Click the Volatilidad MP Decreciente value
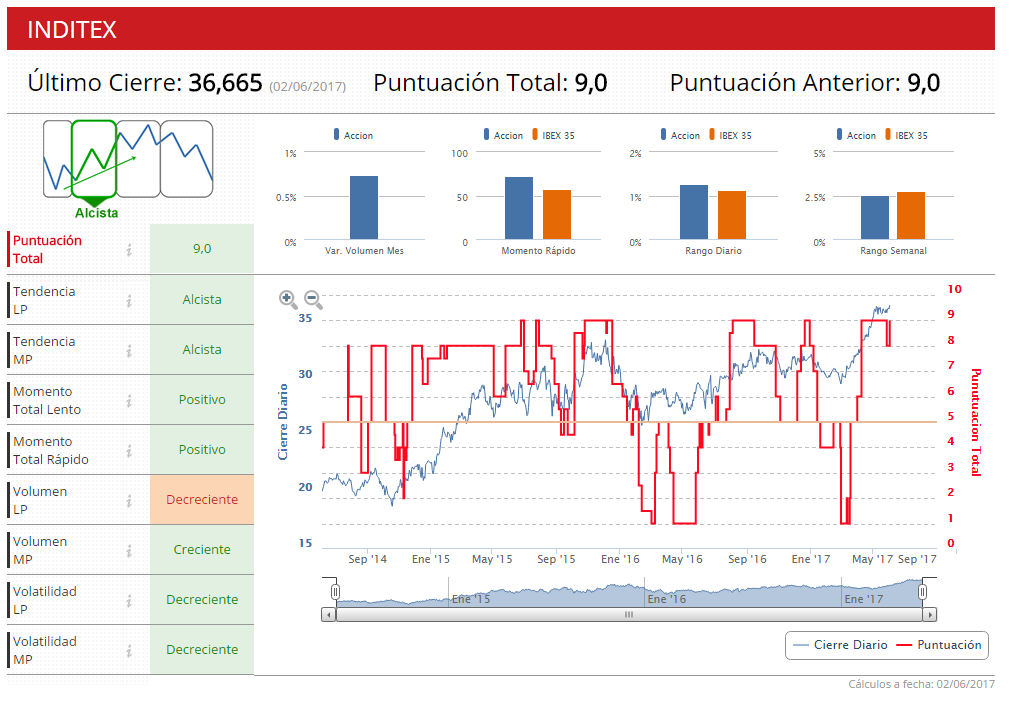The height and width of the screenshot is (703, 1009). (202, 650)
